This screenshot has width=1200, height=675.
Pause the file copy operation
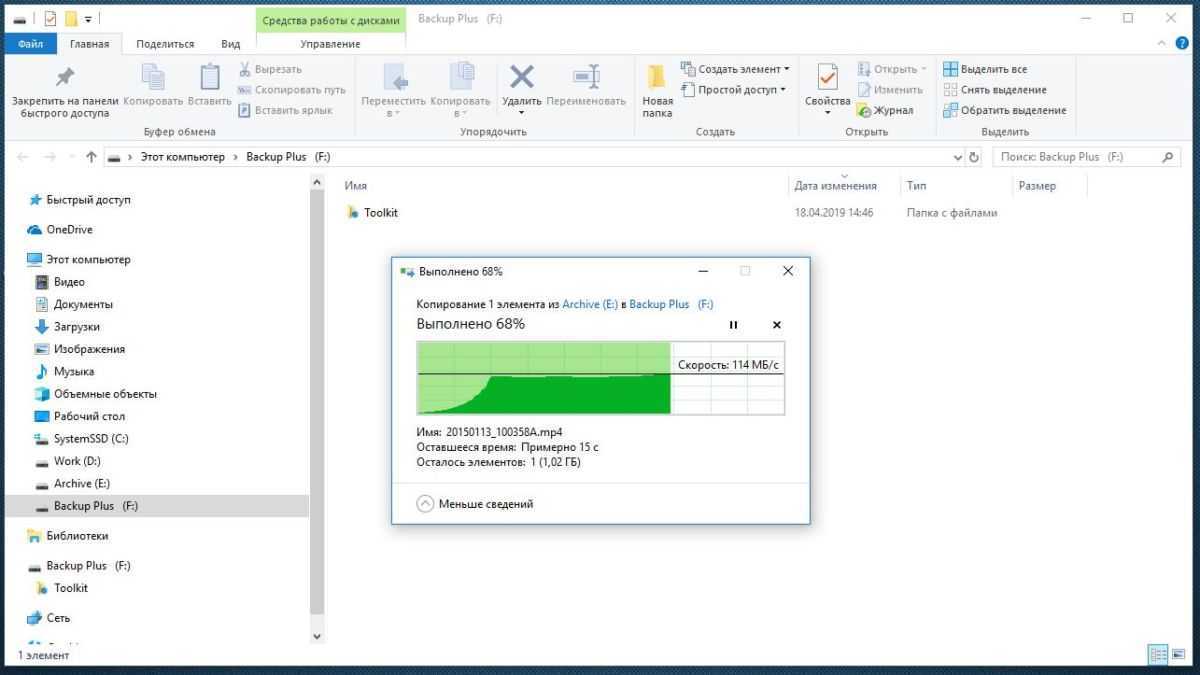733,325
